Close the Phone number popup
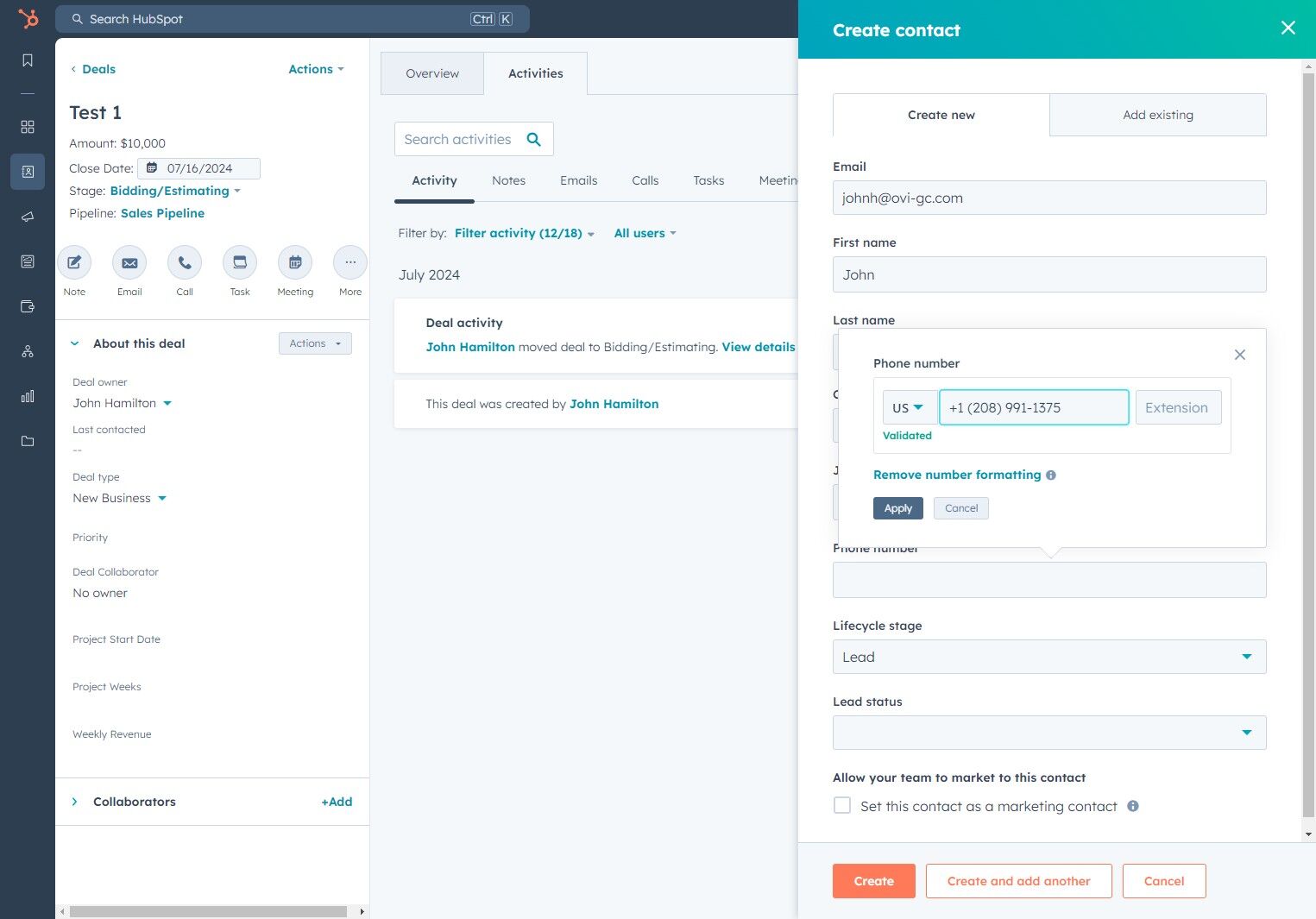The height and width of the screenshot is (919, 1316). tap(1240, 355)
